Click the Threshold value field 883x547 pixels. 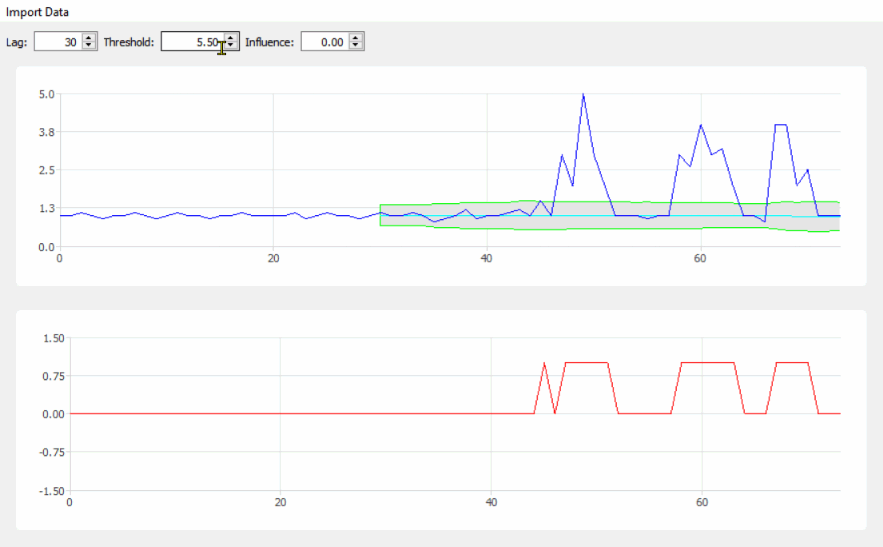191,42
